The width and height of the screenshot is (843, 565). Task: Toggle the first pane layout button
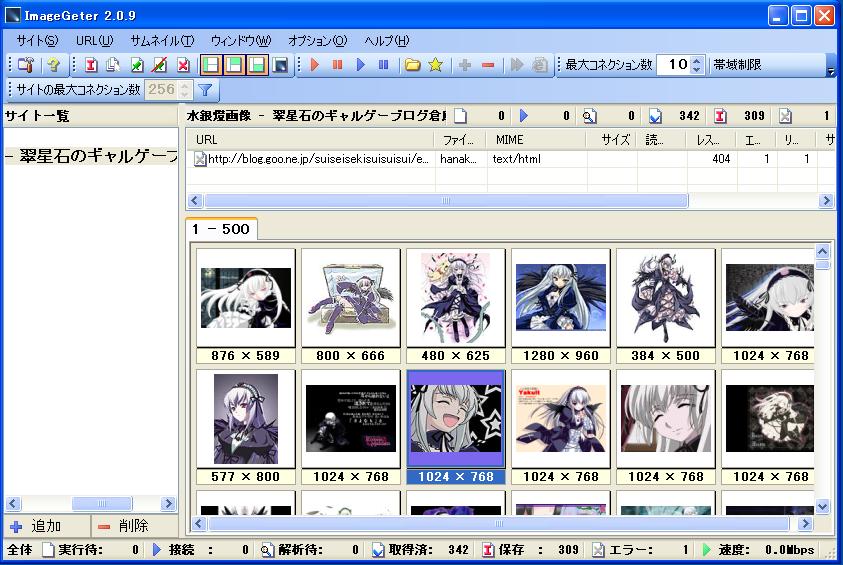[211, 65]
